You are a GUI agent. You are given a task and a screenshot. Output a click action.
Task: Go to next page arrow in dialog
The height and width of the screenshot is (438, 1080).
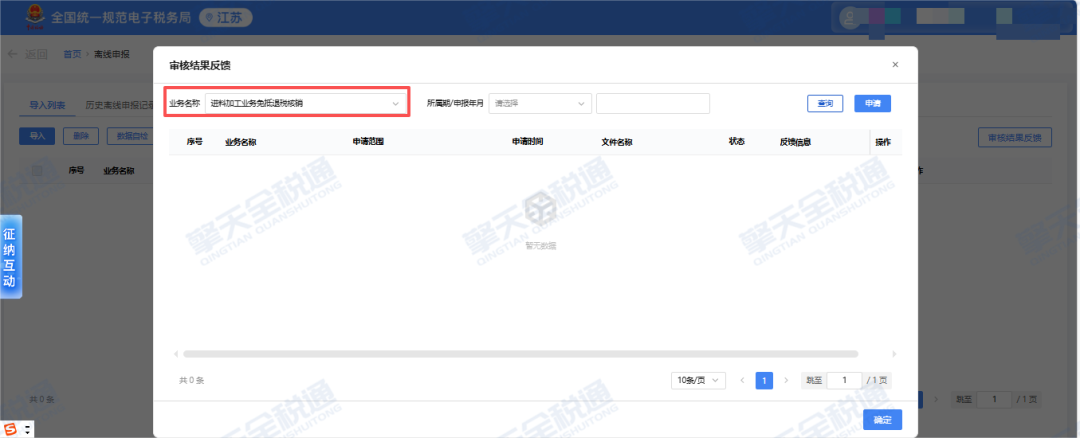tap(786, 380)
